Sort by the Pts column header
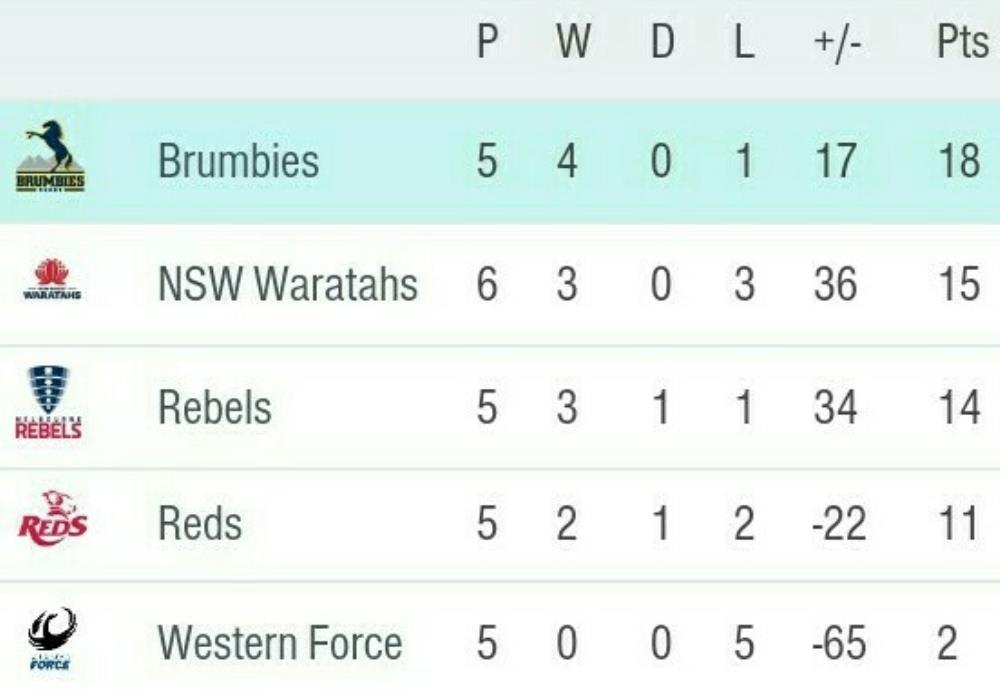1000x696 pixels. [x=962, y=41]
